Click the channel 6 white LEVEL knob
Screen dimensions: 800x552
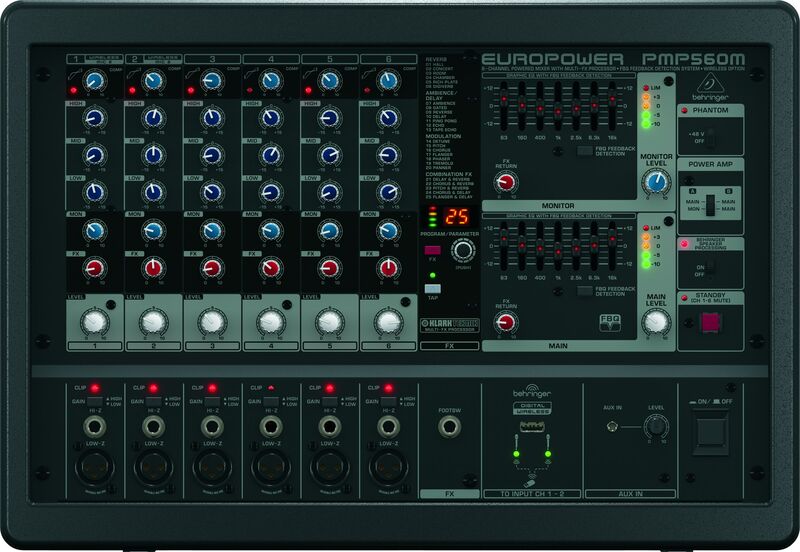(x=388, y=321)
